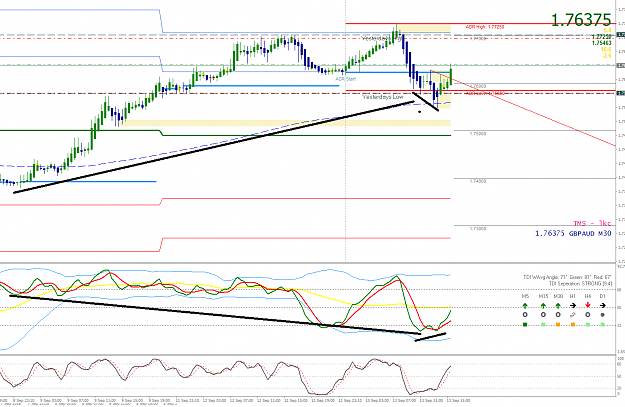Select the H1 timeframe label

coord(573,296)
